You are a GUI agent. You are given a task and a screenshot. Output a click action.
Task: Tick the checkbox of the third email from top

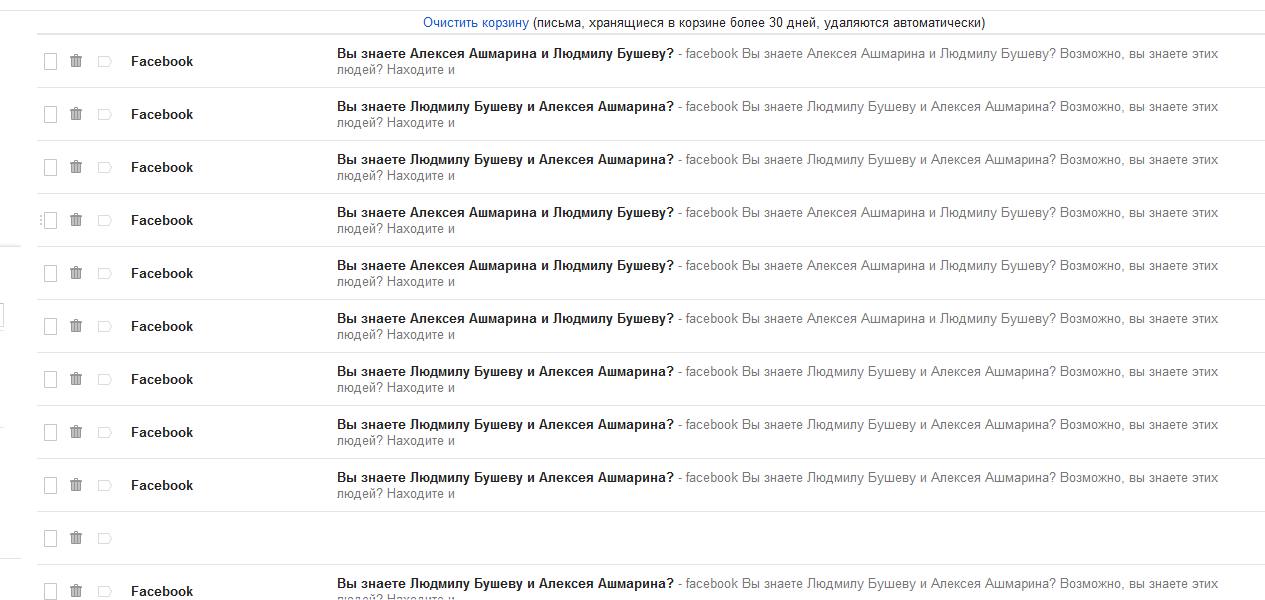click(50, 167)
